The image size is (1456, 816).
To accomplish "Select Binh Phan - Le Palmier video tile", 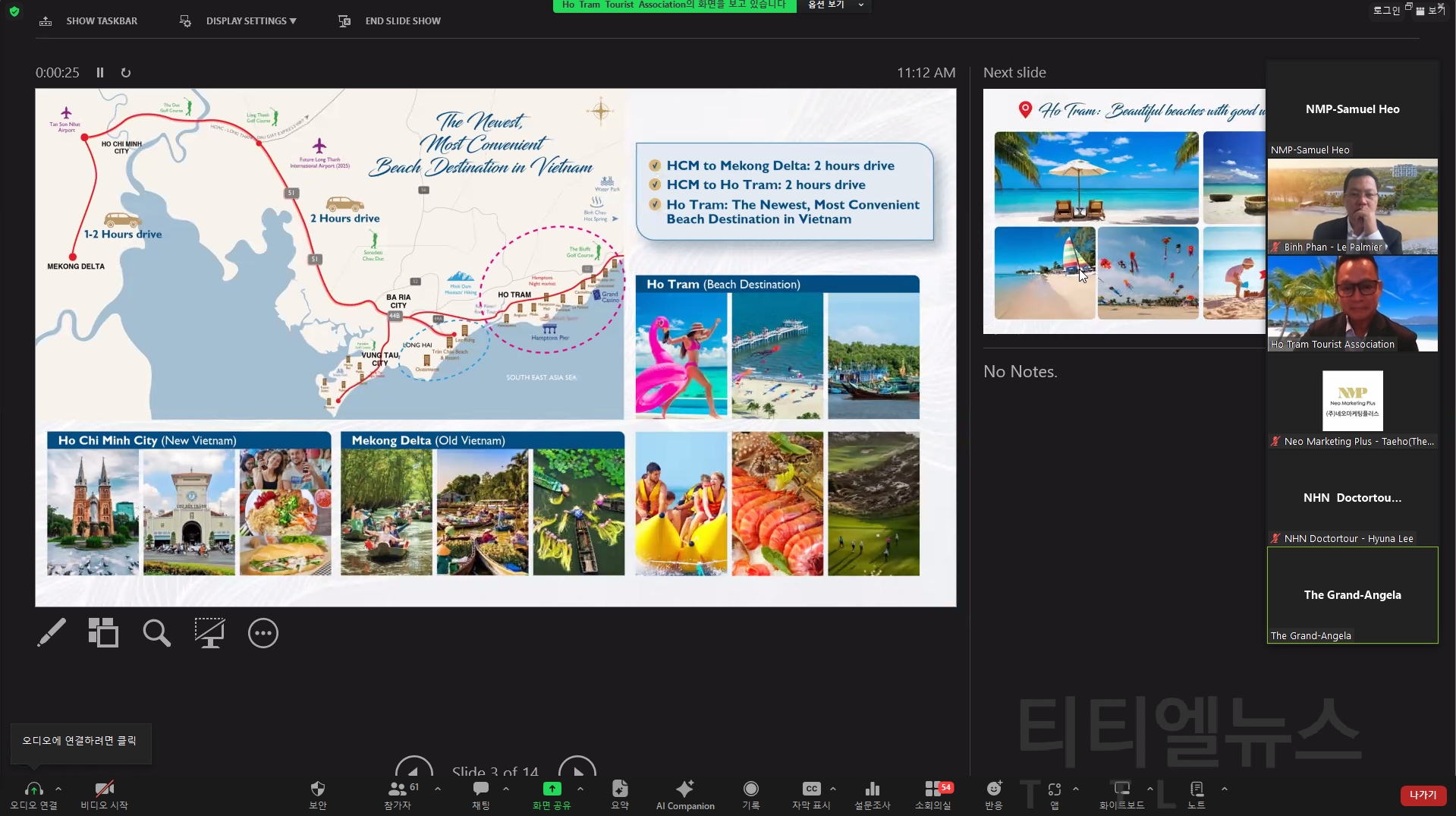I will (1352, 206).
